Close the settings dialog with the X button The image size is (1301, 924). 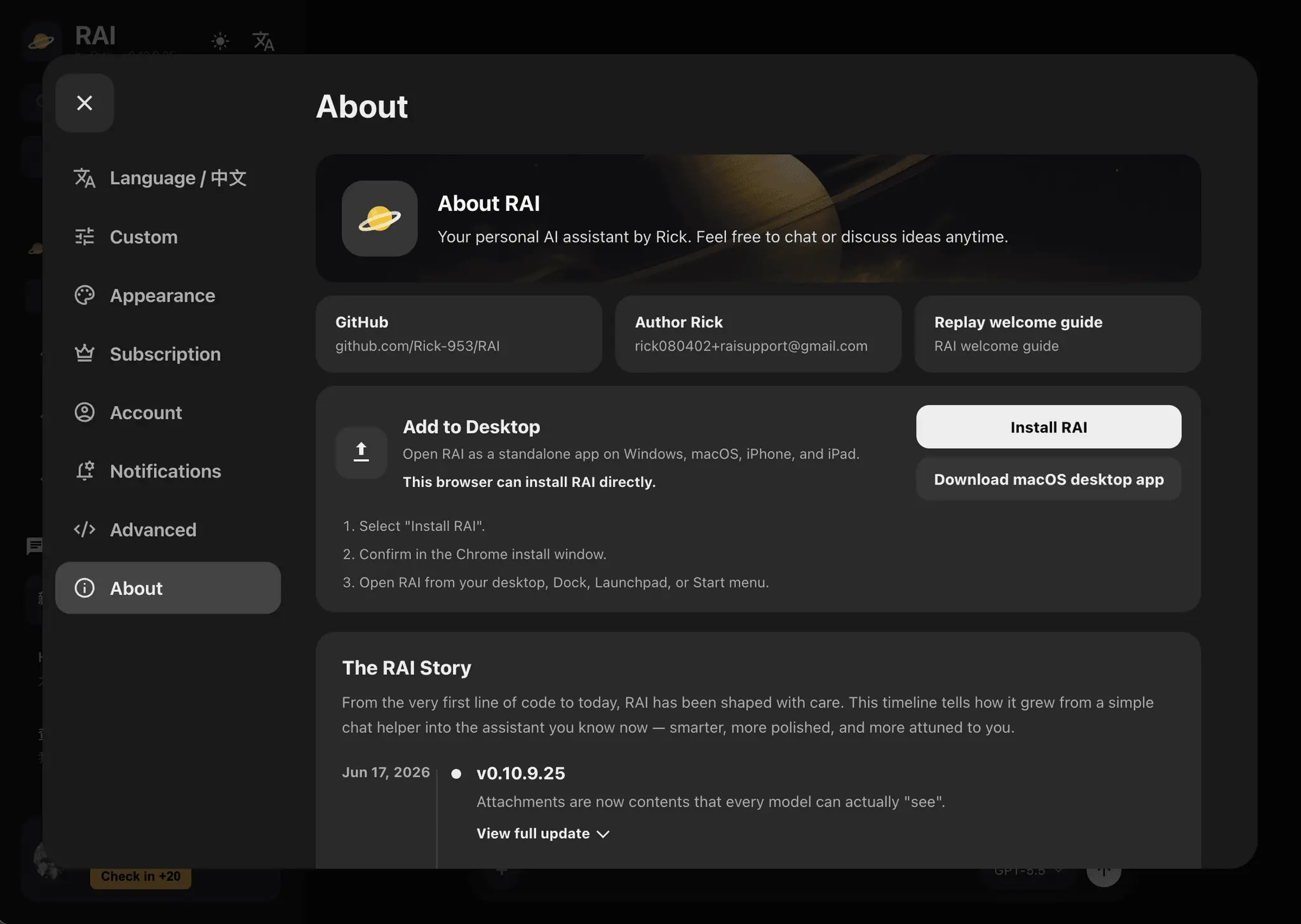84,103
